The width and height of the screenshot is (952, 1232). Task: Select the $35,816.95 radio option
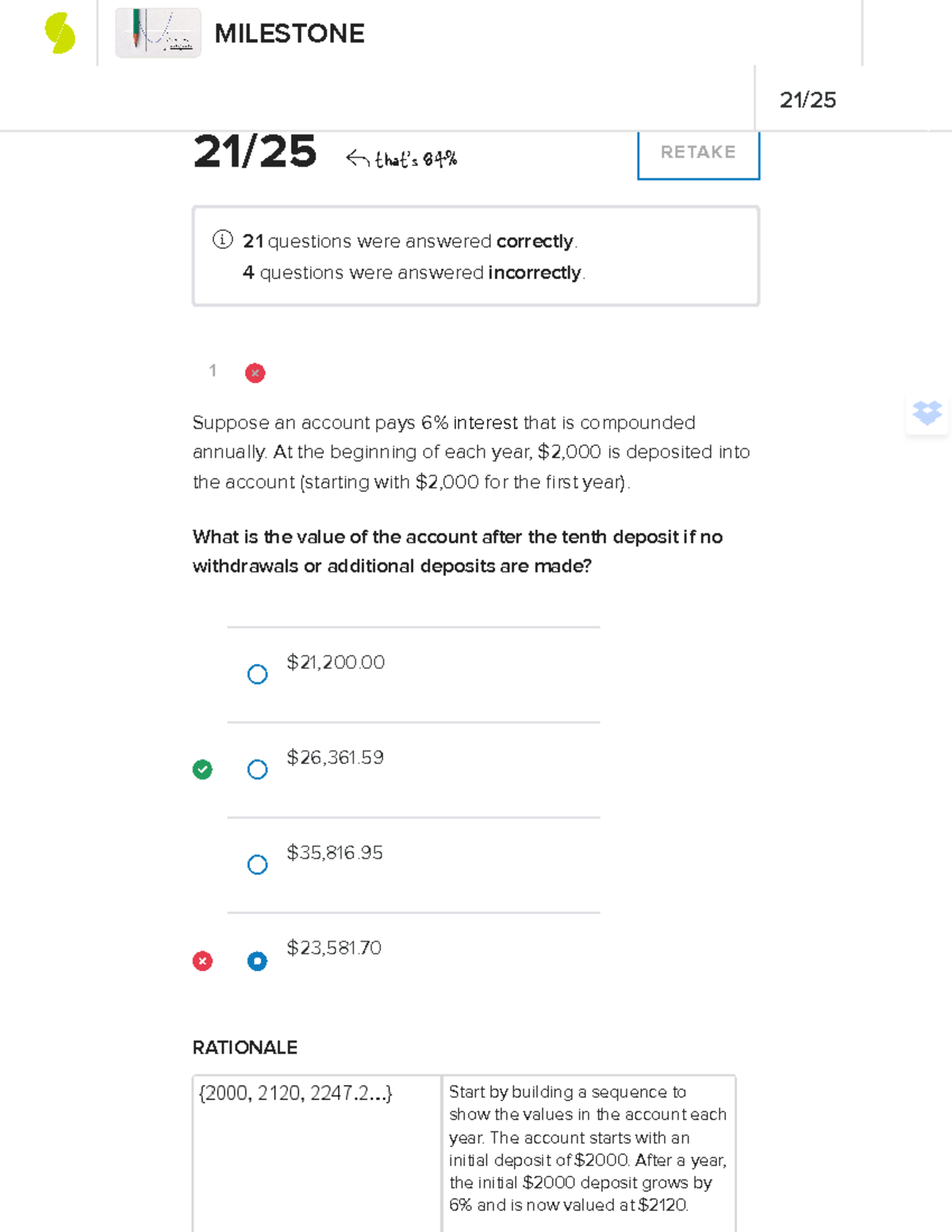pyautogui.click(x=257, y=865)
